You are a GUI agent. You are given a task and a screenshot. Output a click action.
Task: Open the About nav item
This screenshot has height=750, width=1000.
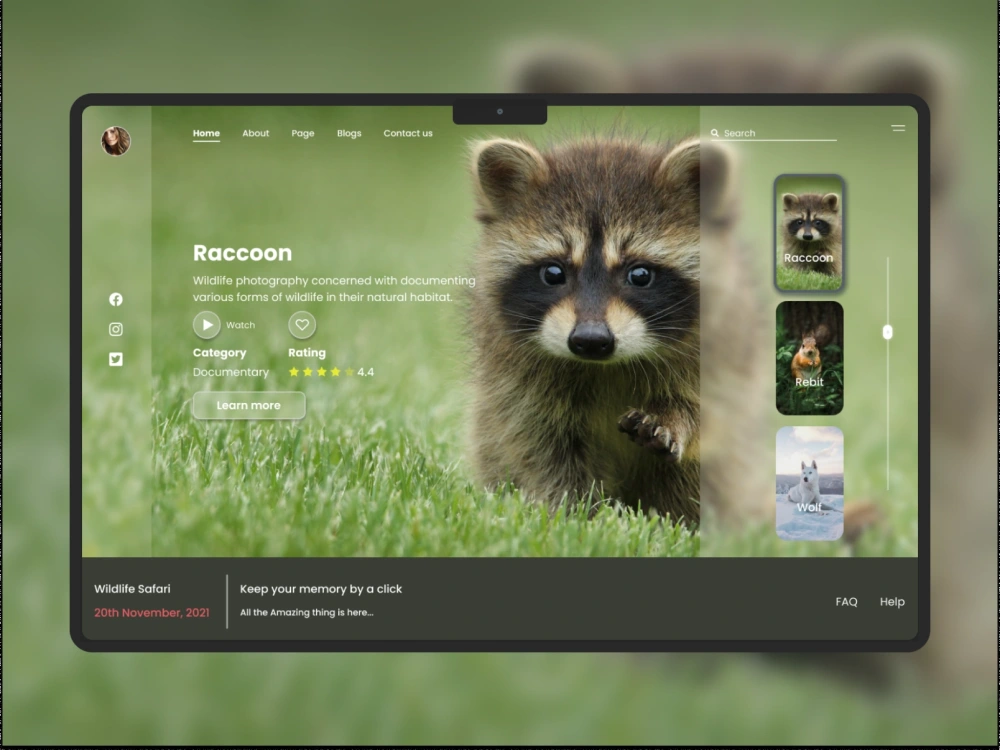[x=256, y=133]
